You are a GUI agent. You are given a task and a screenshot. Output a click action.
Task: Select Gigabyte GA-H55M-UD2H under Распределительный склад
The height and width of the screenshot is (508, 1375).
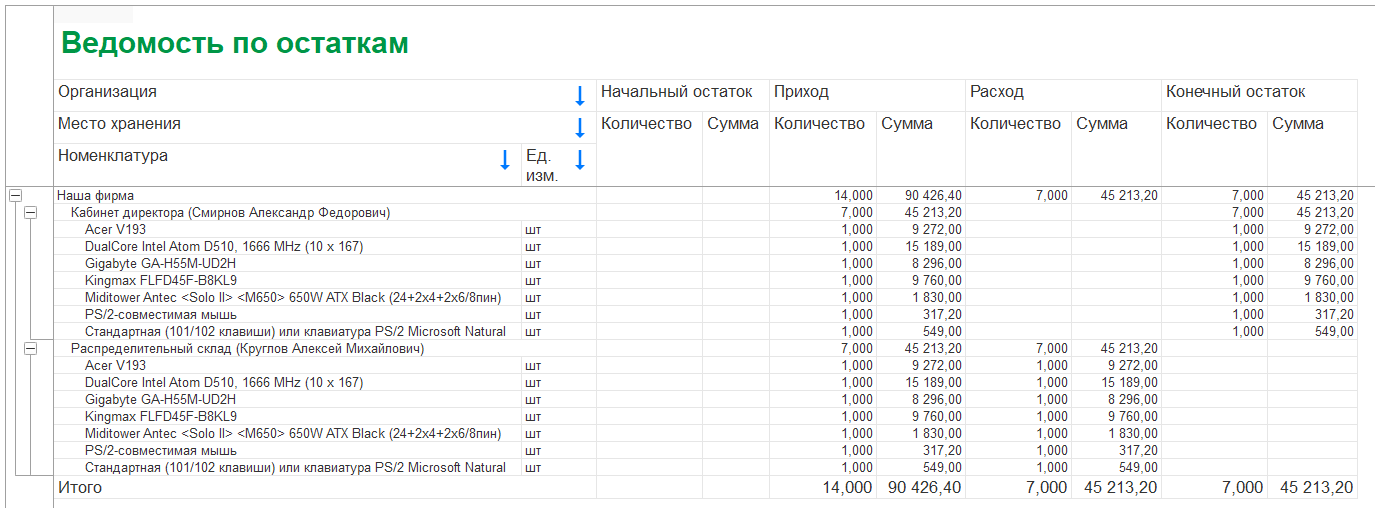160,400
